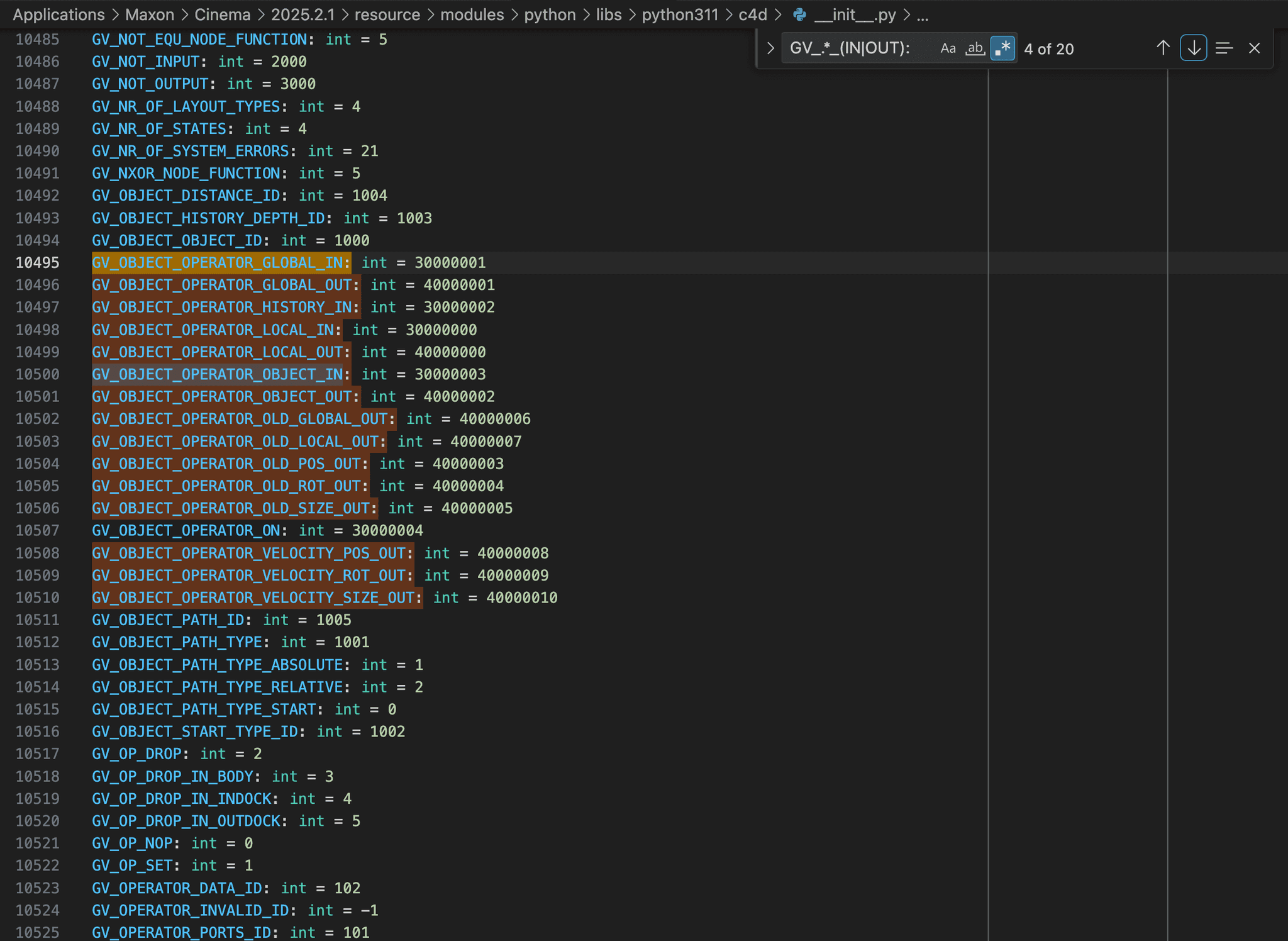The image size is (1288, 941).
Task: Click GV_NOT_INPUT identifier
Action: tap(145, 62)
